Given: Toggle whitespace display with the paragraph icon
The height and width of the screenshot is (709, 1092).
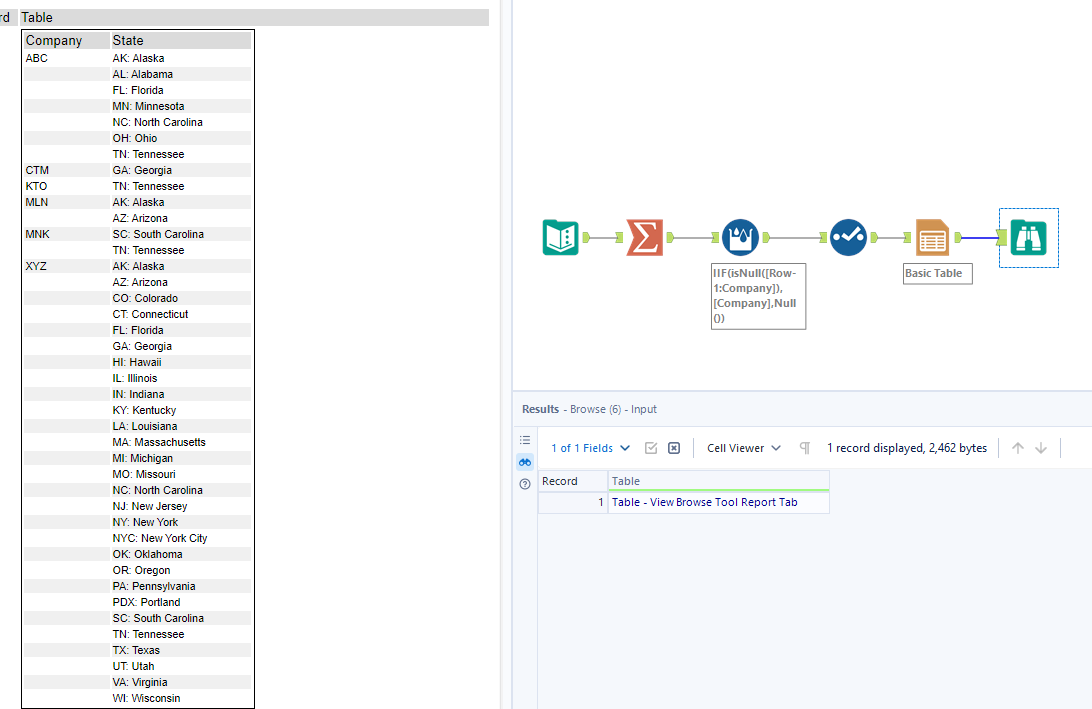Looking at the screenshot, I should click(804, 447).
